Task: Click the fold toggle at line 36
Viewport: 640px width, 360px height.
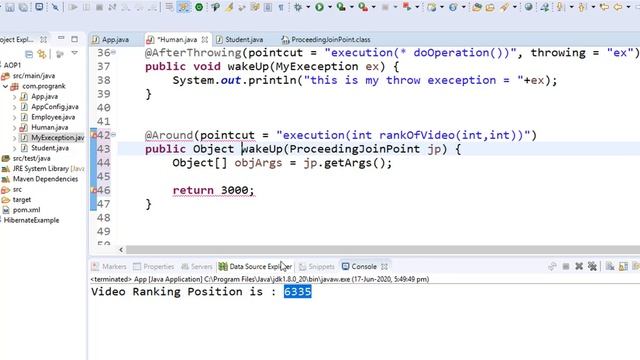Action: tap(113, 53)
